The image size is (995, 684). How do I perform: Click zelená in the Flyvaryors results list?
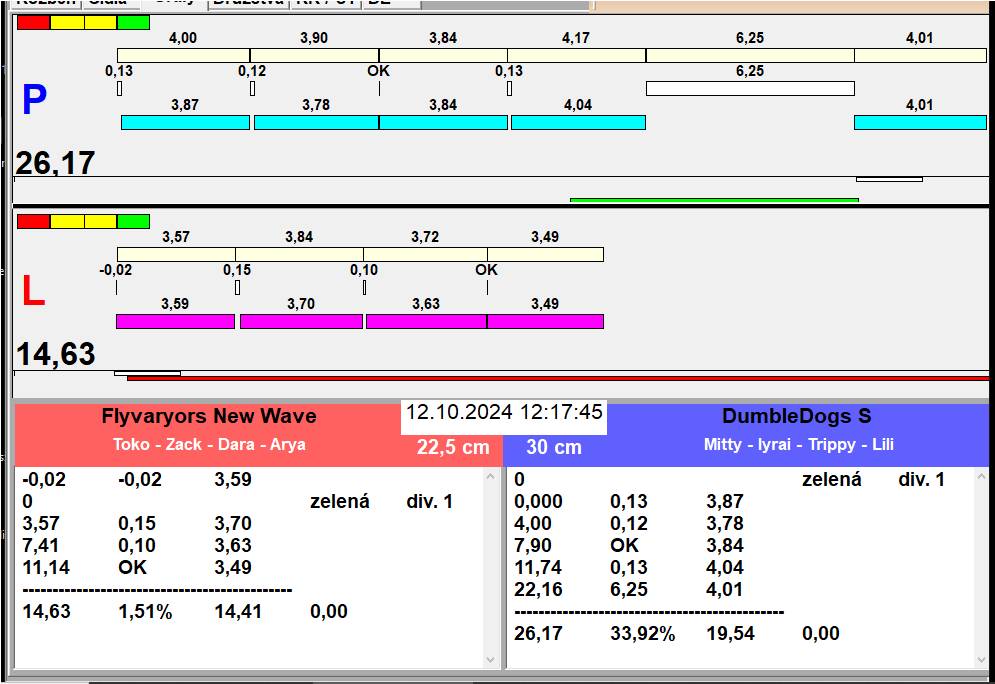coord(340,502)
